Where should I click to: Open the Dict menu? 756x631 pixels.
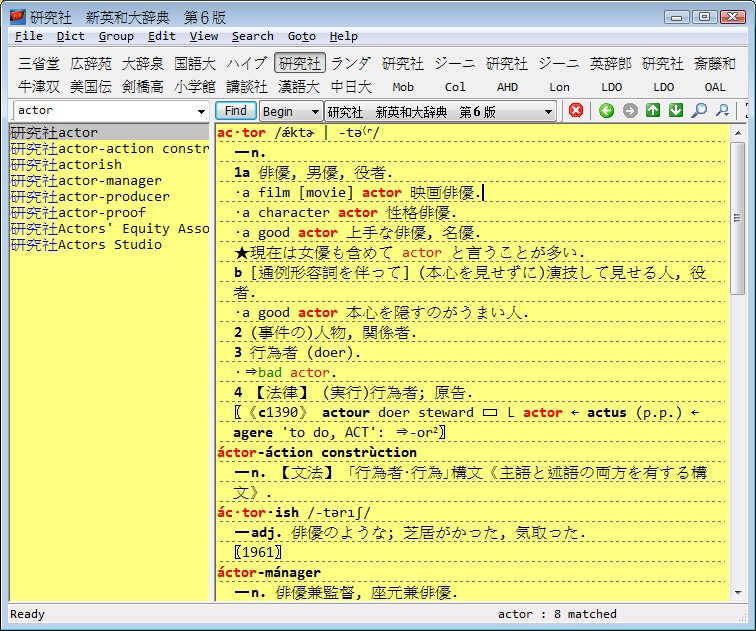click(x=70, y=36)
